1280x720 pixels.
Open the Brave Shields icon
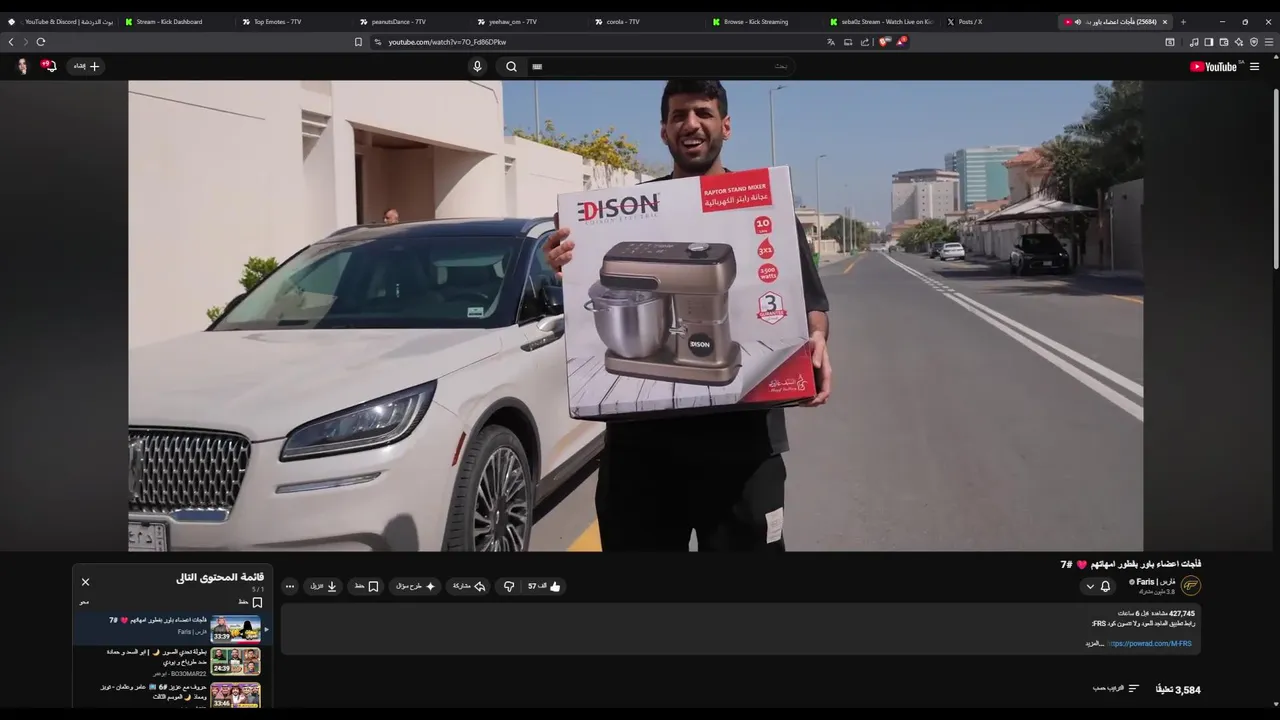click(x=883, y=42)
